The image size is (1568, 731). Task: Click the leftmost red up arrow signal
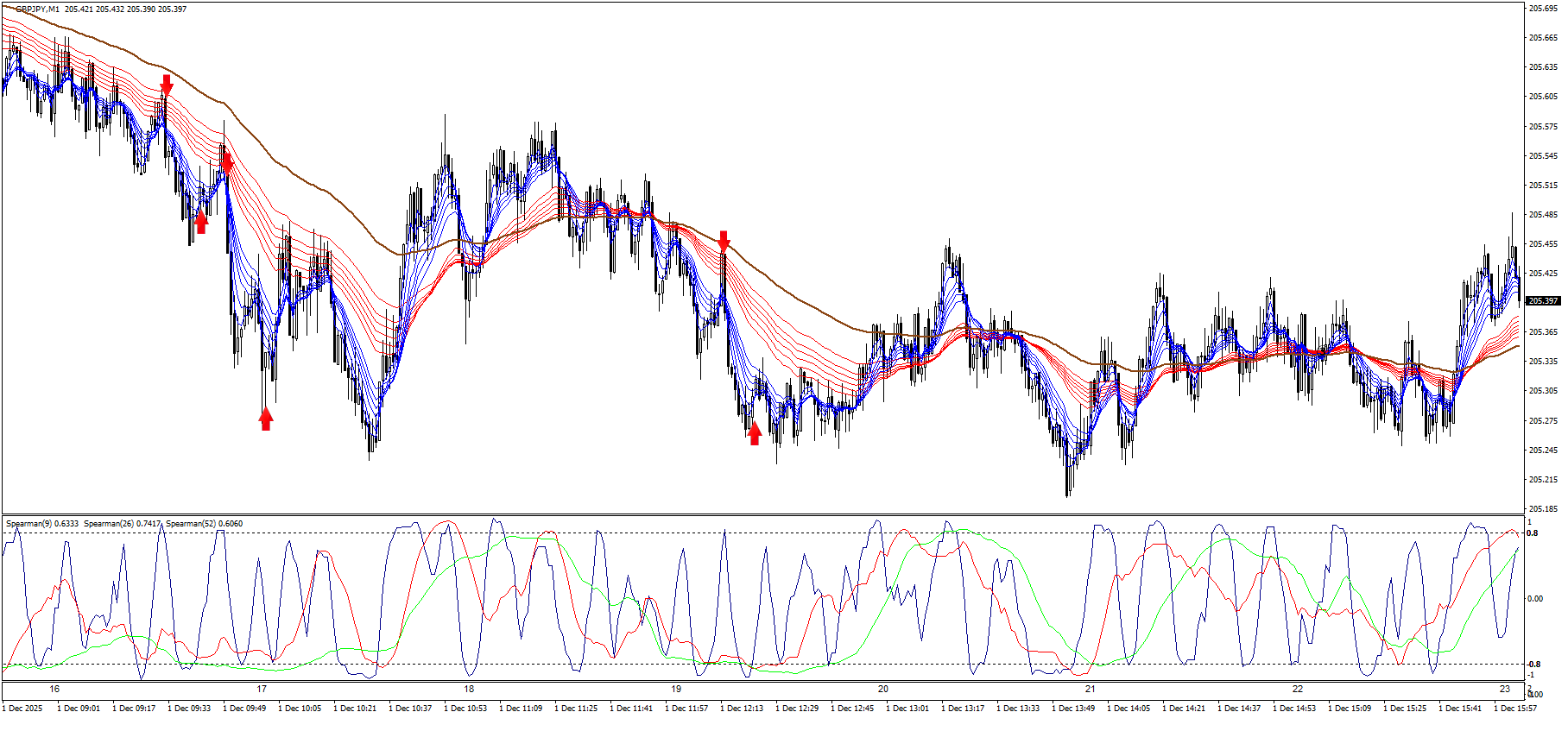pos(201,223)
